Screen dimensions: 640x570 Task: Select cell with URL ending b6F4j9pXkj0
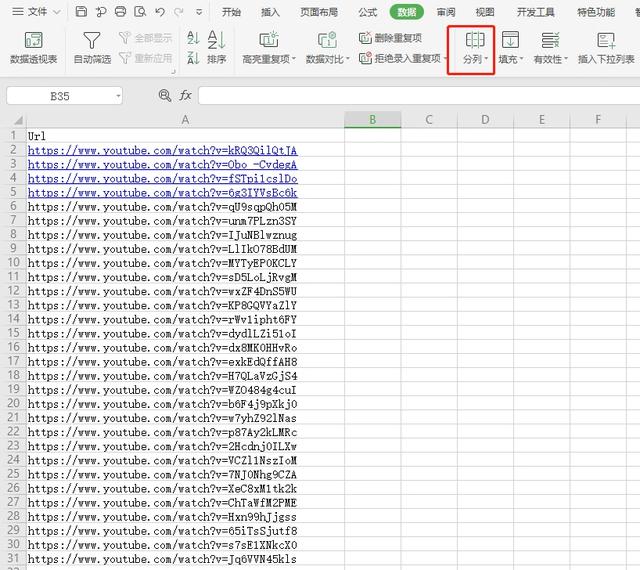tap(185, 404)
